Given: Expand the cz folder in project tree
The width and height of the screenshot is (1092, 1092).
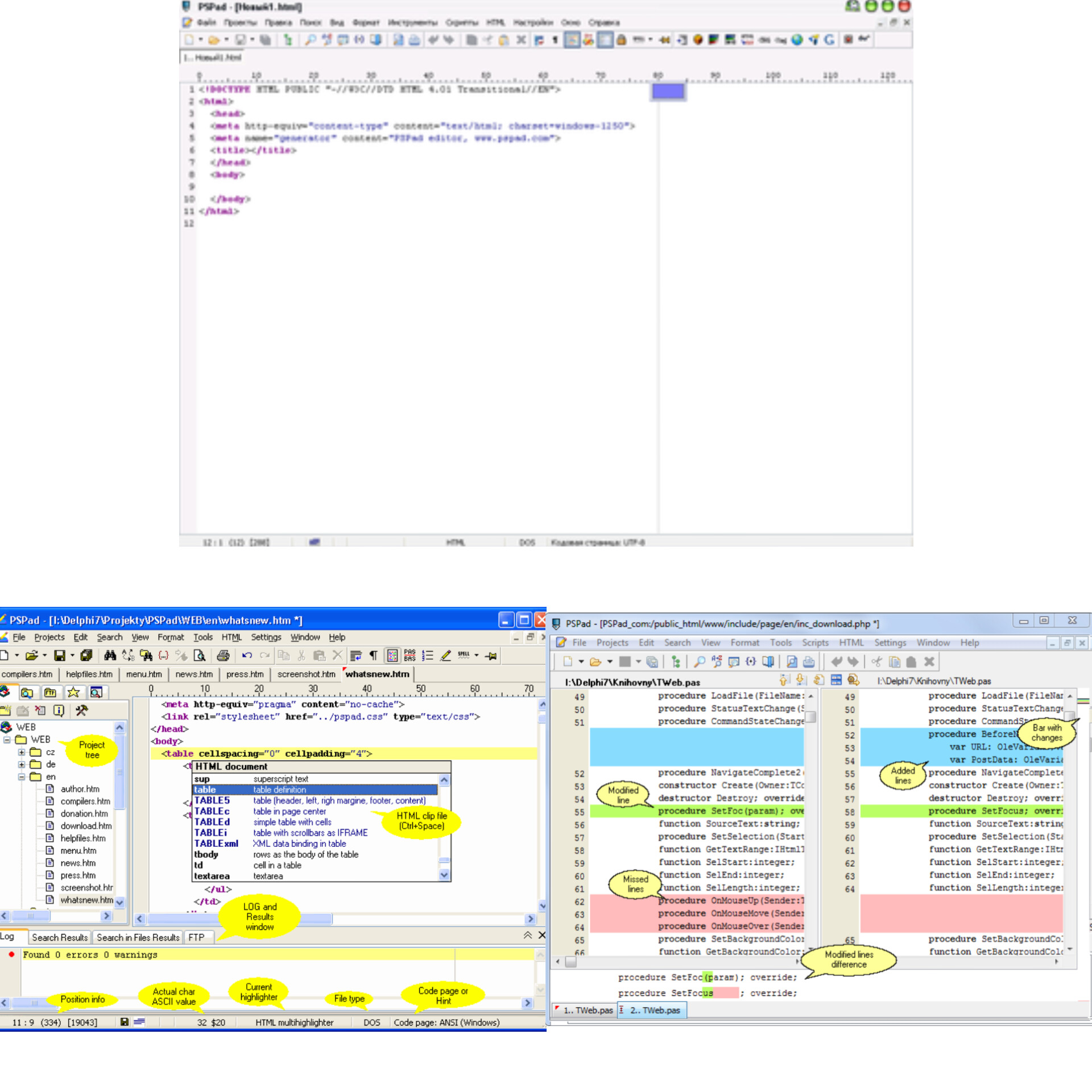Looking at the screenshot, I should [x=22, y=752].
